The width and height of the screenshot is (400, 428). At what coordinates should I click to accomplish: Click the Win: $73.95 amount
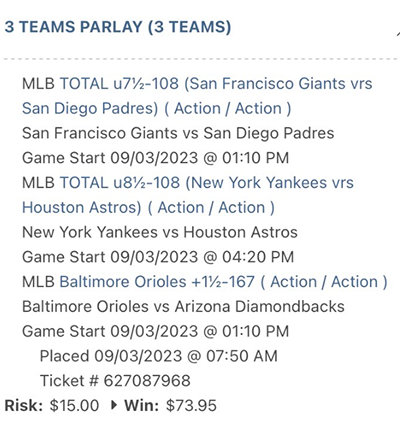point(191,406)
